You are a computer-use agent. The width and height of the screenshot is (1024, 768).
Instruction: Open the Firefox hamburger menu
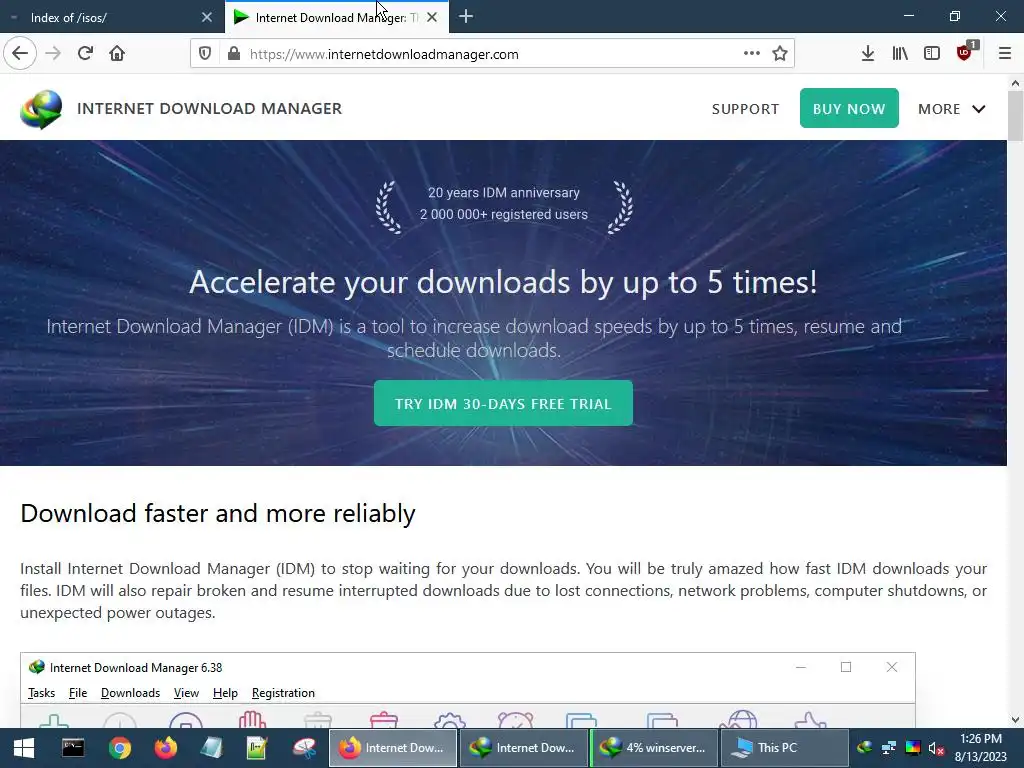pos(1005,54)
